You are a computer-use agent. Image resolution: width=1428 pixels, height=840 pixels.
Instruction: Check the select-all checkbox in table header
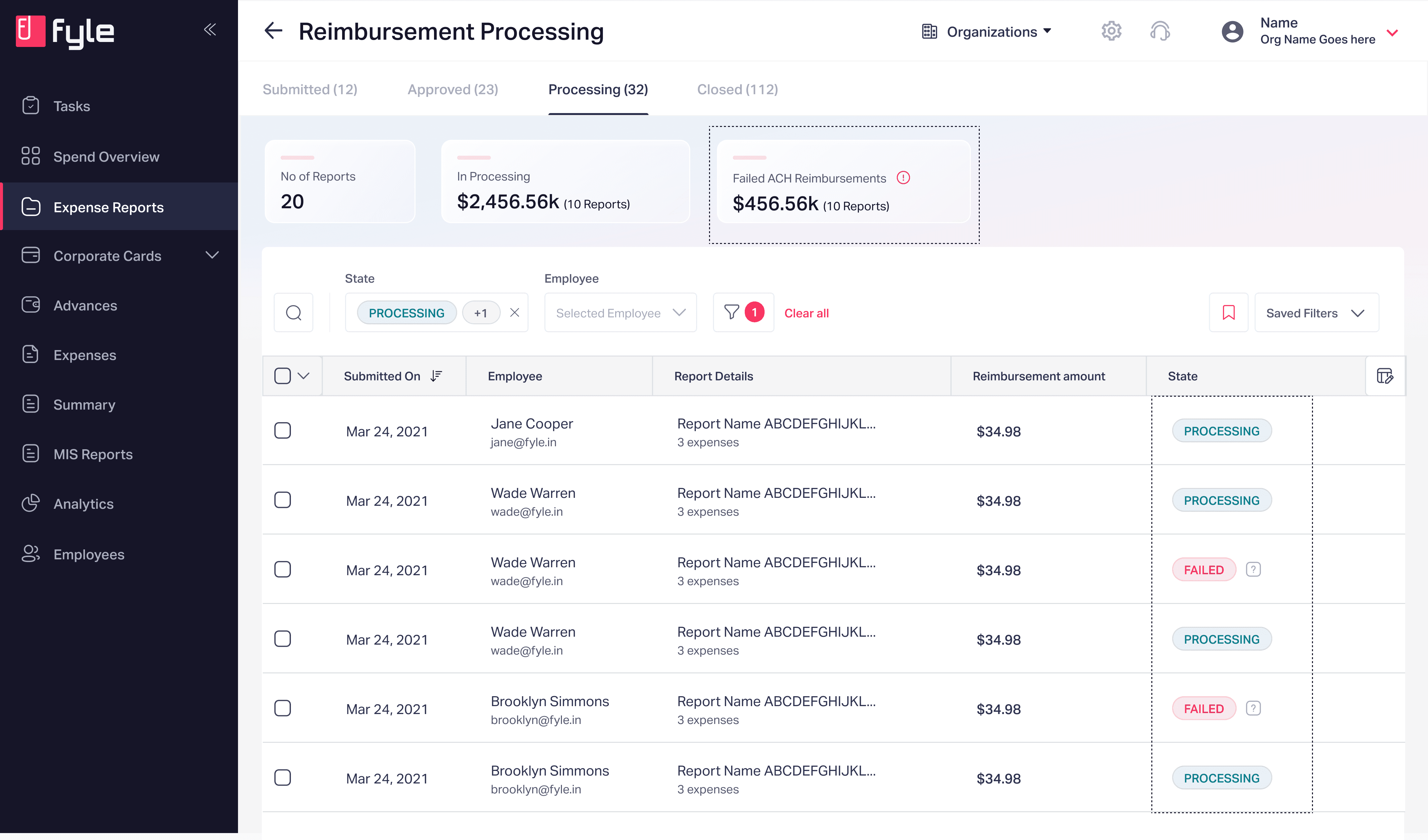pos(283,376)
